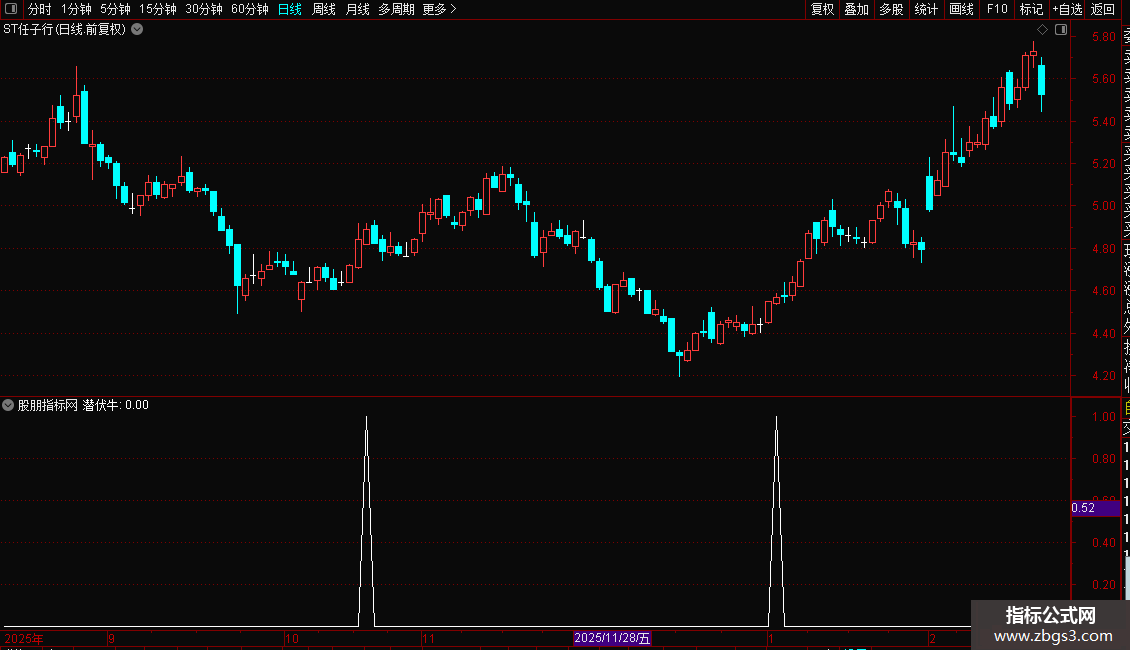Click the 4.20 price axis label

coord(1103,375)
